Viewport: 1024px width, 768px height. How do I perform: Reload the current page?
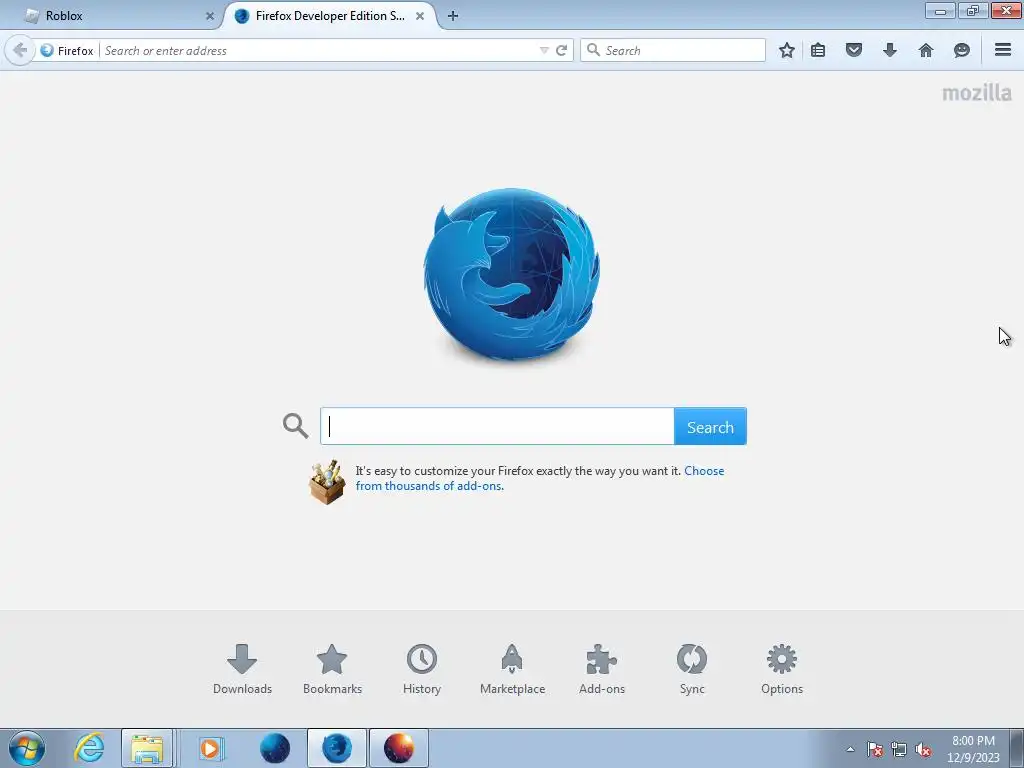click(x=562, y=50)
